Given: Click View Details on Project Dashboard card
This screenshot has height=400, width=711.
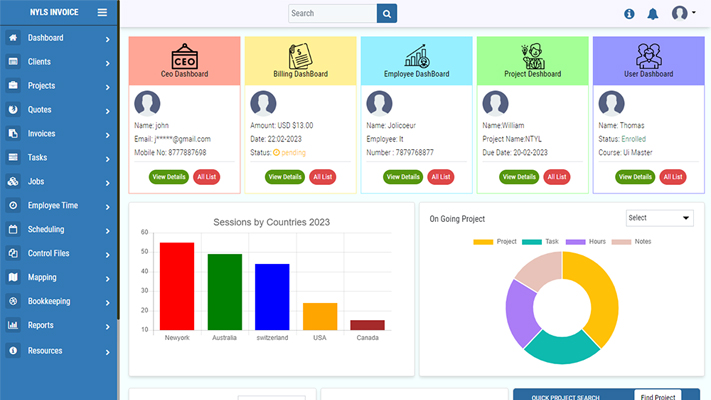Looking at the screenshot, I should 519,177.
